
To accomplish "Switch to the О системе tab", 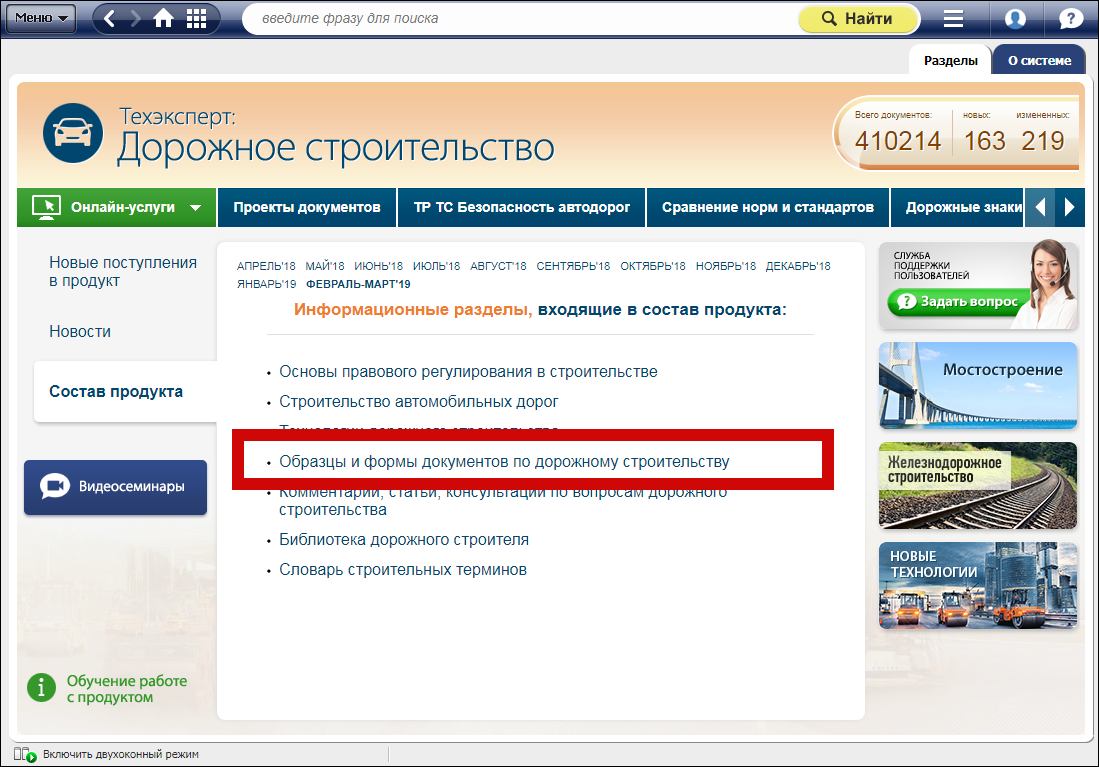I will tap(1038, 60).
